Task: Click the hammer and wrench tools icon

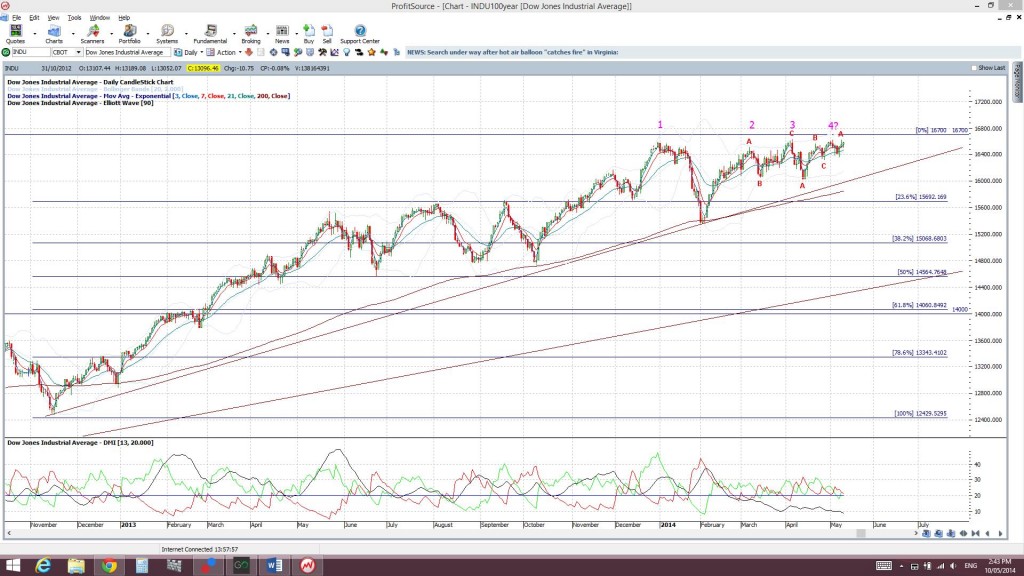Action: 322,52
